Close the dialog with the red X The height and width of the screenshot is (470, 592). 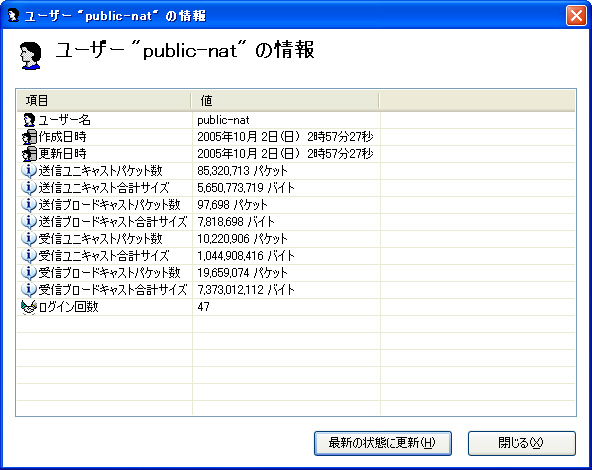[x=576, y=16]
